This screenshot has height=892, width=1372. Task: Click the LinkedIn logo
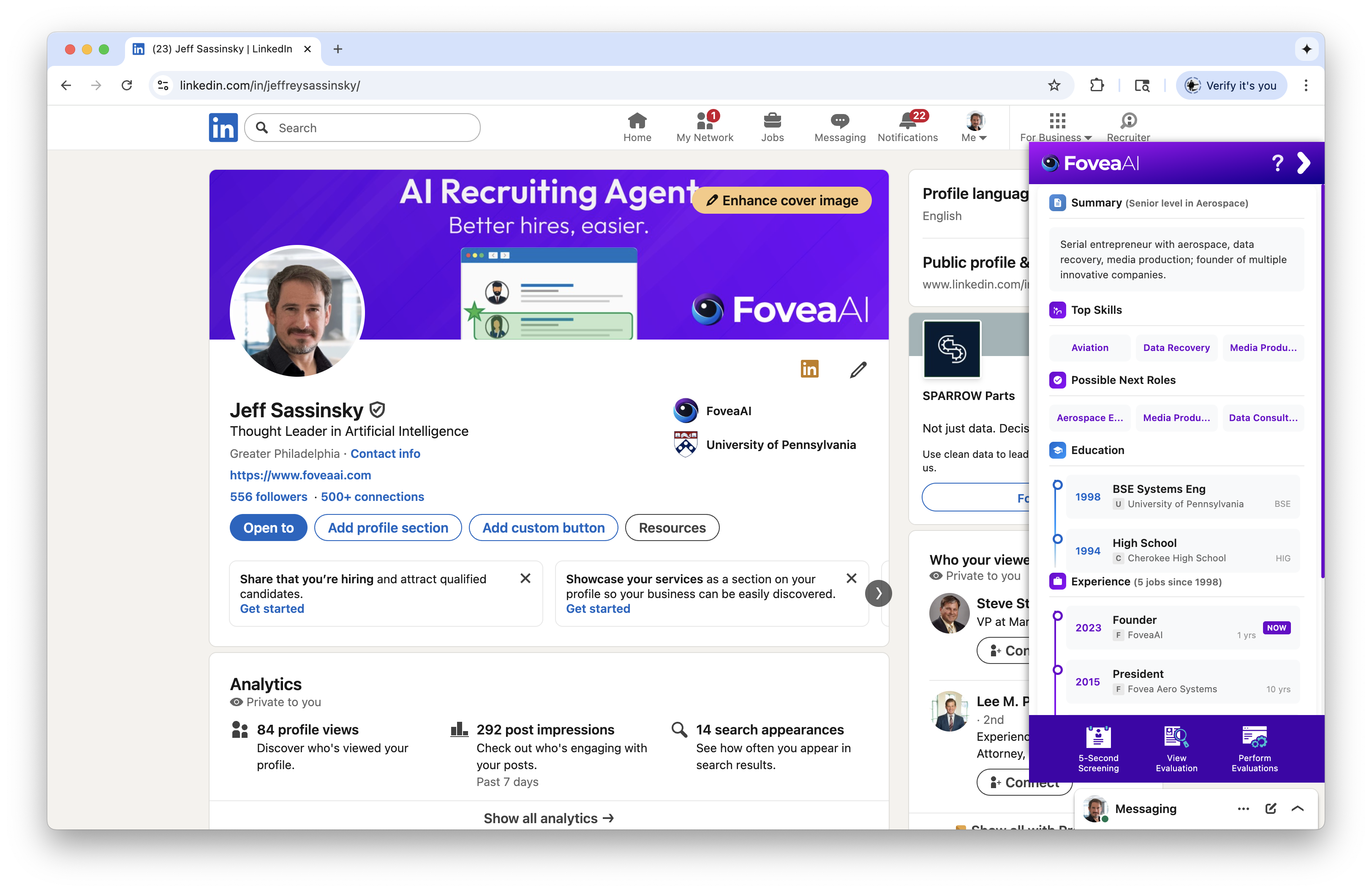coord(223,128)
